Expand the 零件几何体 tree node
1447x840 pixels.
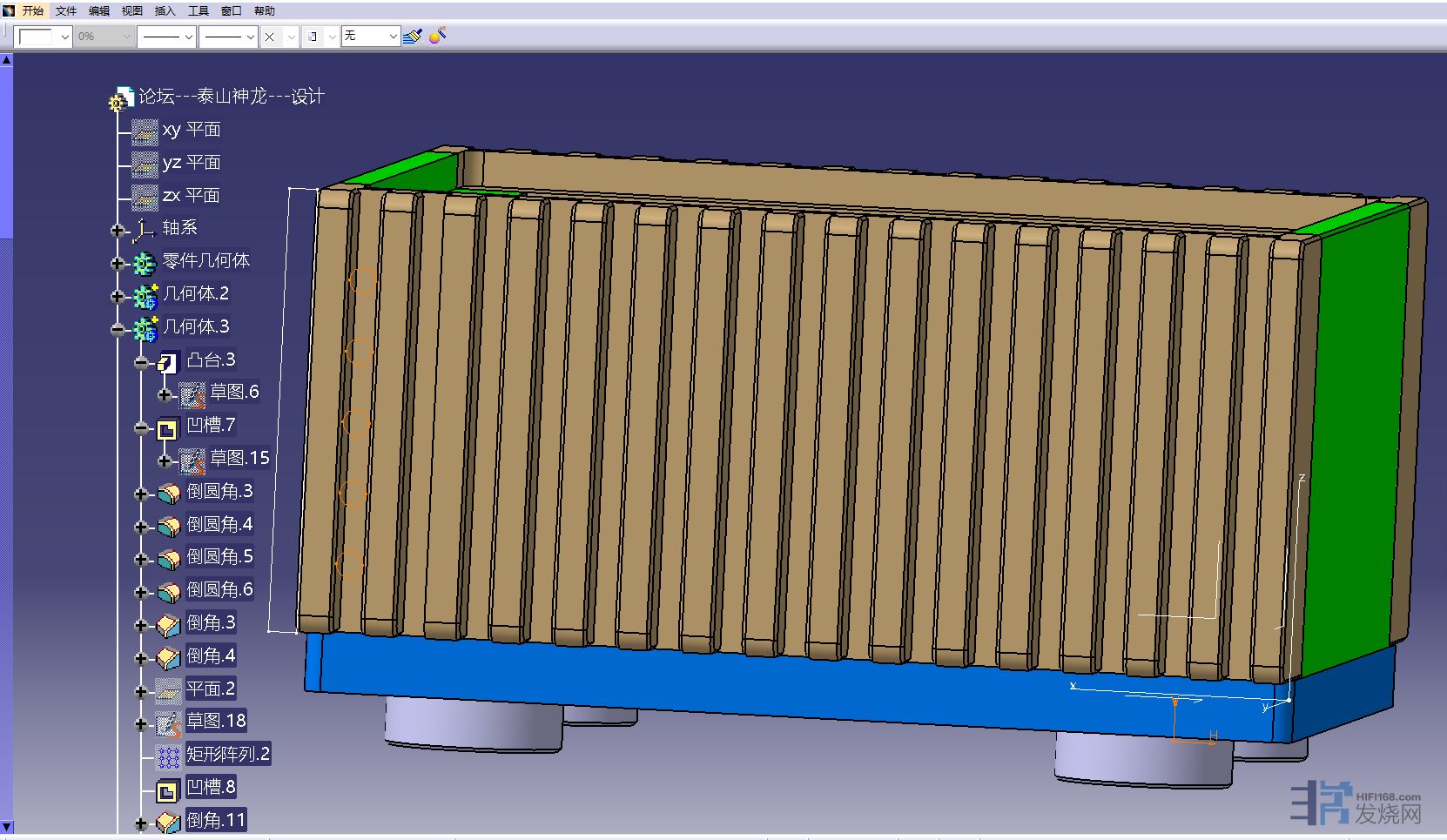click(118, 263)
